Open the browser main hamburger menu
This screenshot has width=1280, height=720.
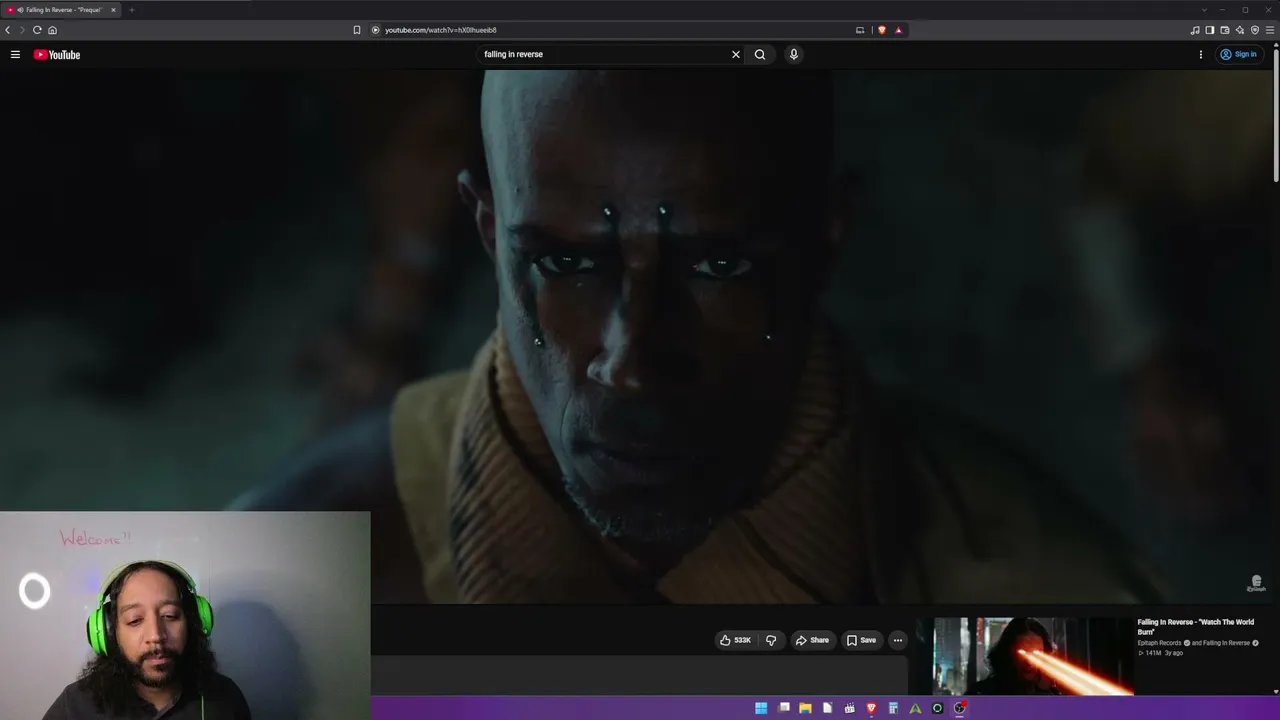coord(1270,30)
